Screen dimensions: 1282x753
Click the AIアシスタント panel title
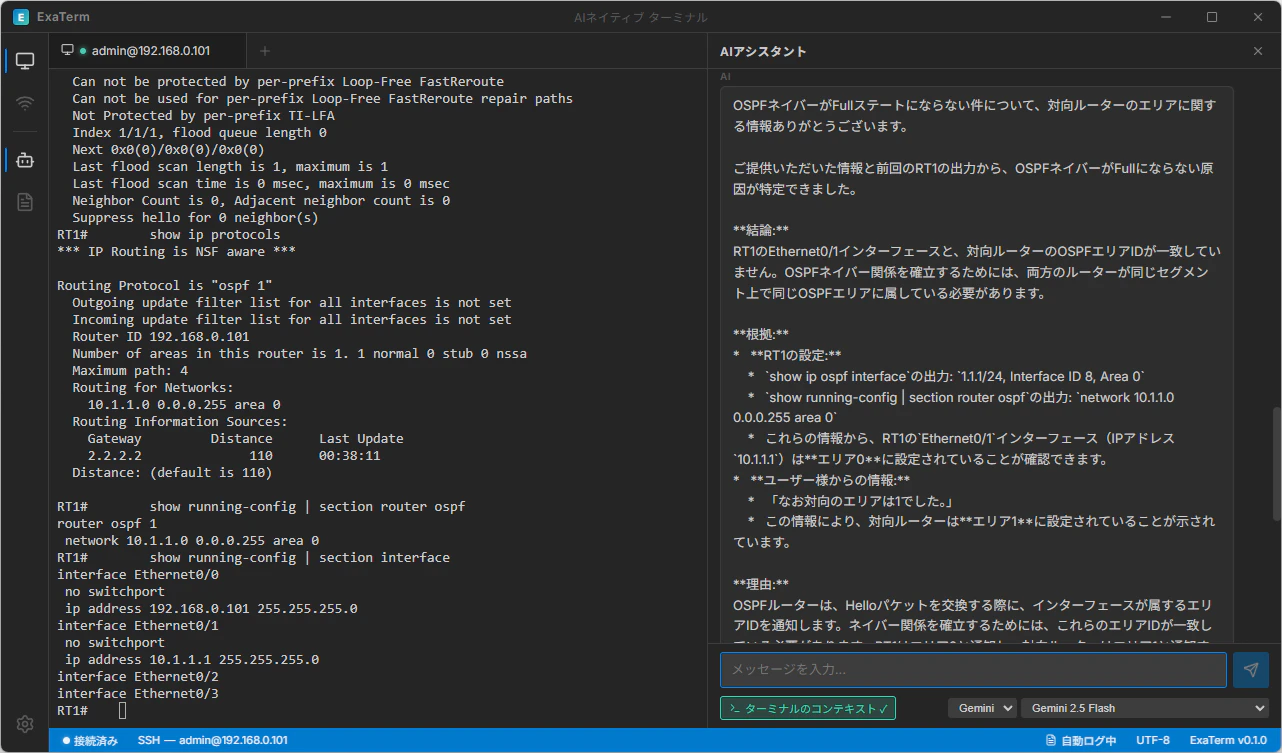[763, 51]
